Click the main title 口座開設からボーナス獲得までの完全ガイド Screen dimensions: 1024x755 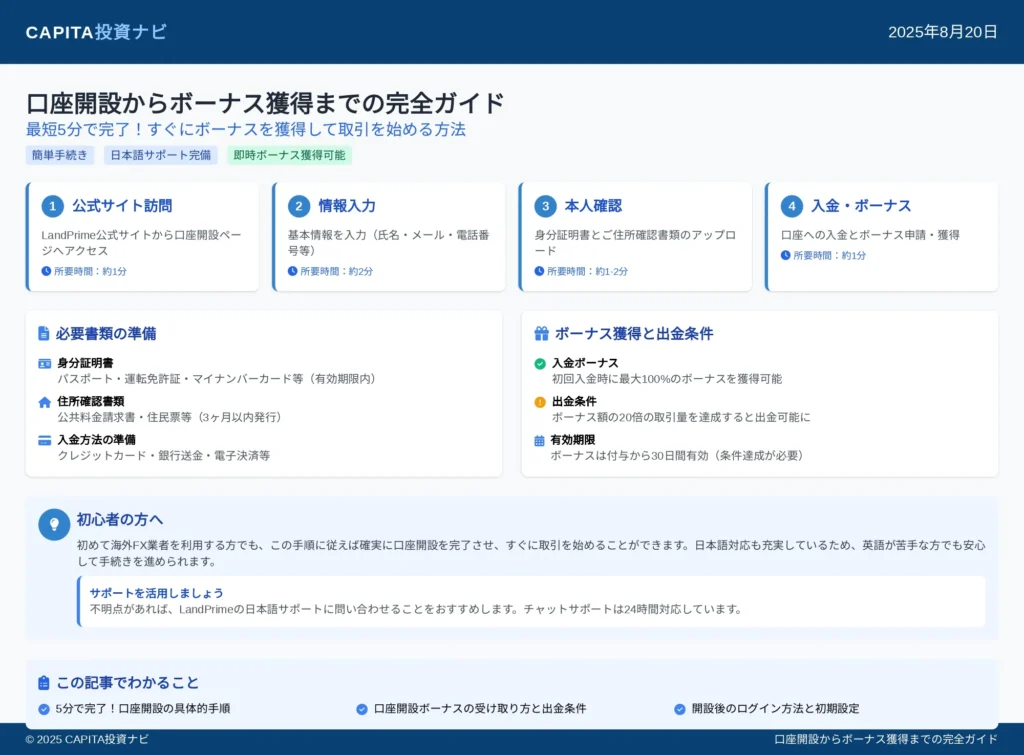(265, 103)
